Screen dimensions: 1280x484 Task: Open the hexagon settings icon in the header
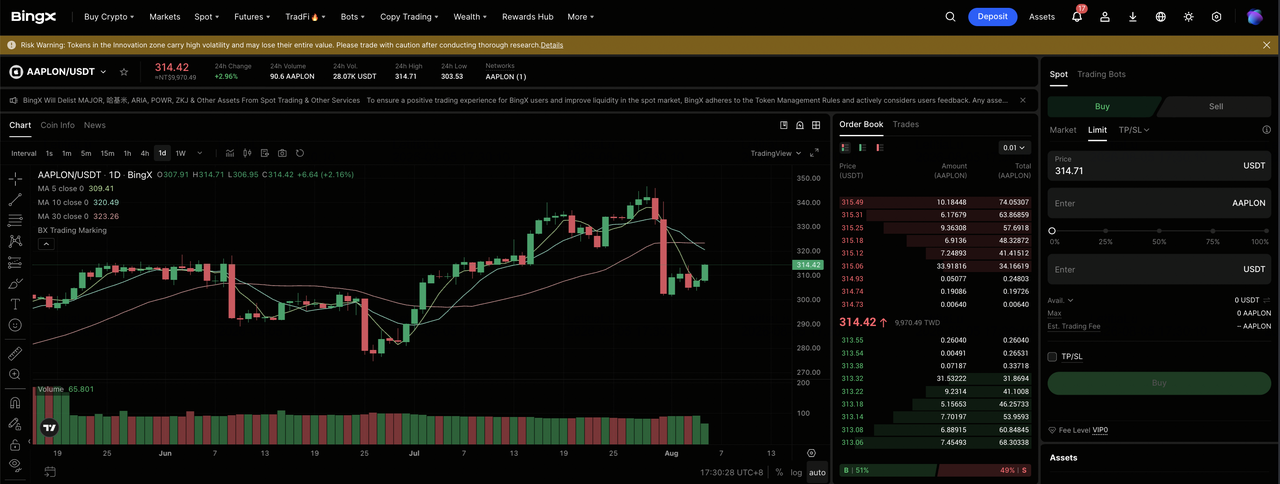[x=1217, y=17]
